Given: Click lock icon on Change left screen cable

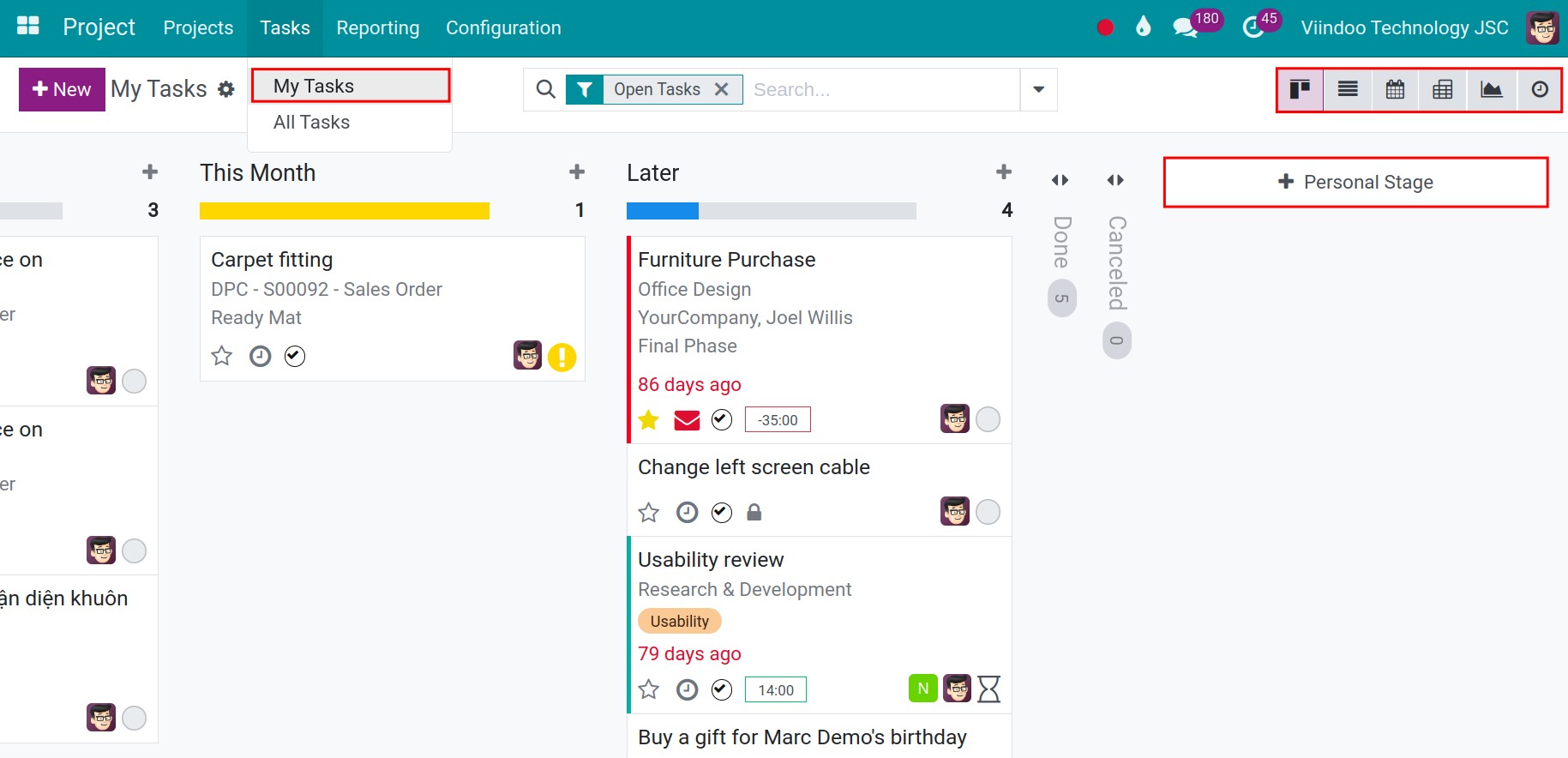Looking at the screenshot, I should pyautogui.click(x=754, y=513).
